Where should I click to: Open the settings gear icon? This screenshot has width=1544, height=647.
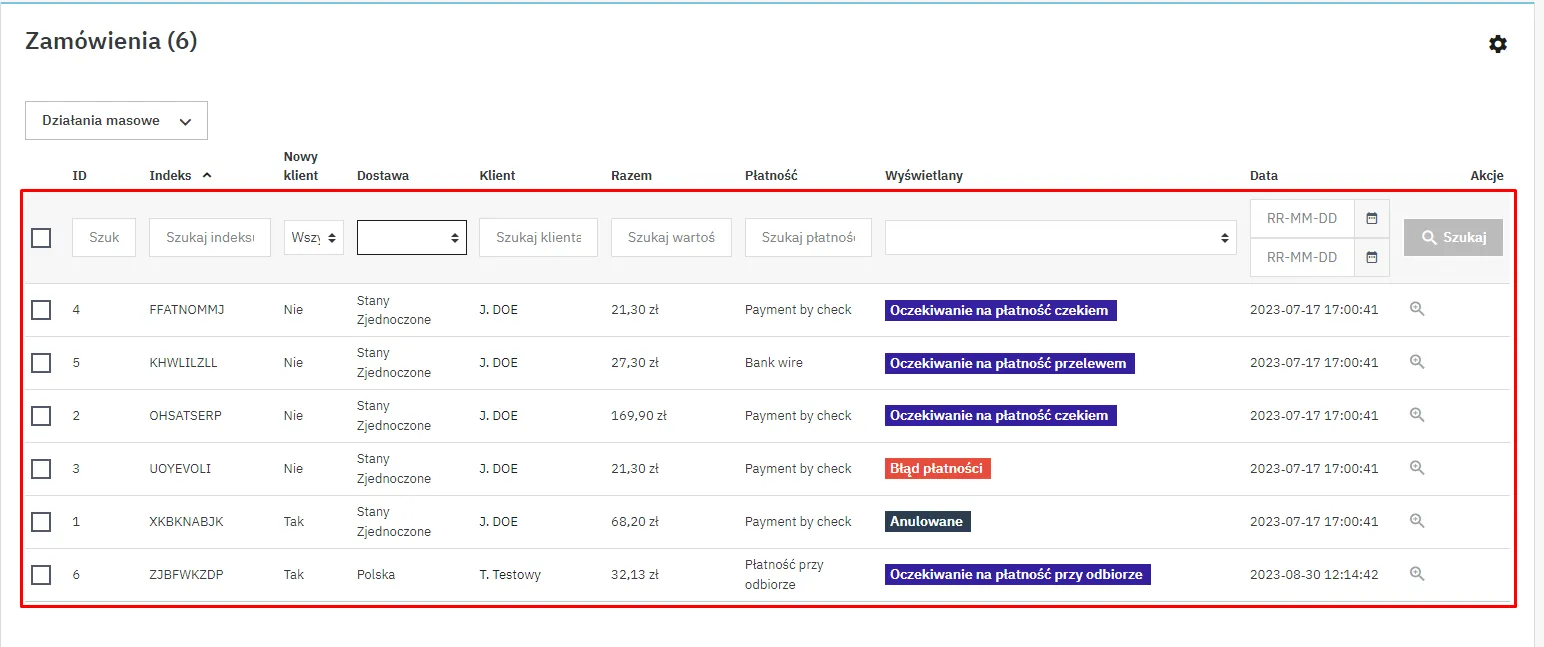[x=1497, y=44]
